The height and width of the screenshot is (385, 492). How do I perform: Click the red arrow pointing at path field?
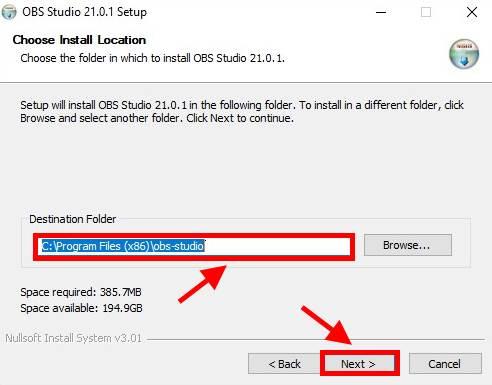pyautogui.click(x=202, y=284)
